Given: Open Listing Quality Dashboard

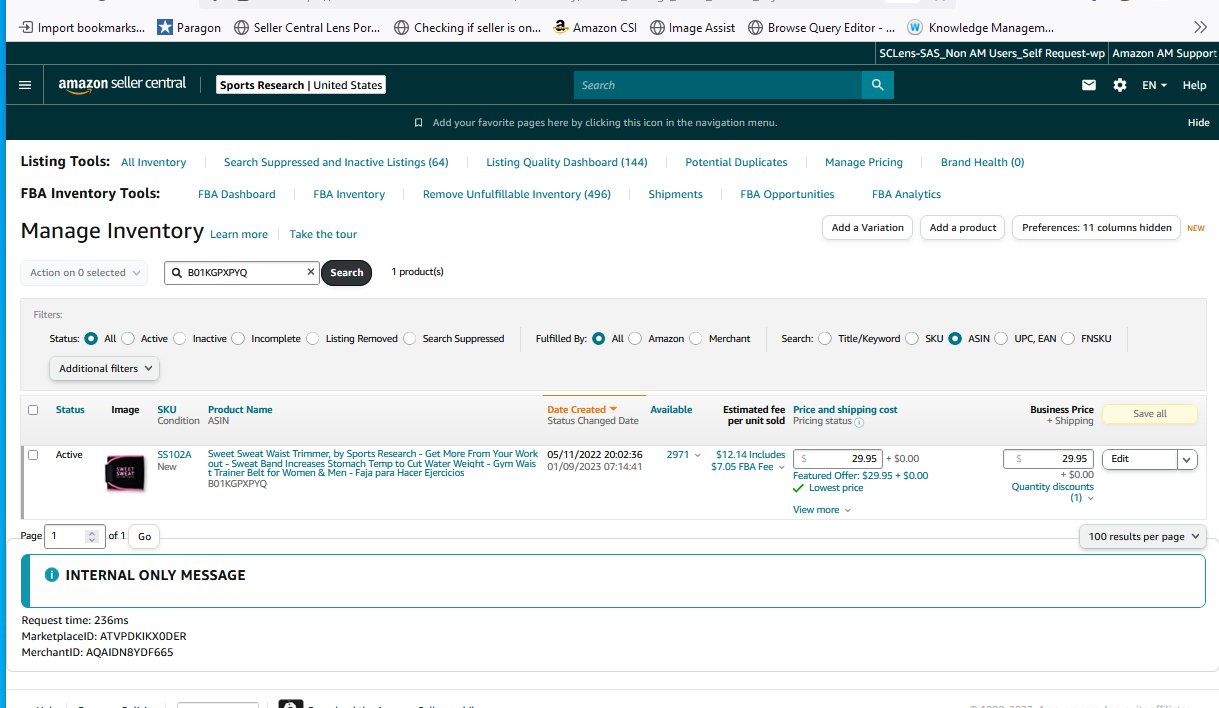Looking at the screenshot, I should pyautogui.click(x=567, y=162).
